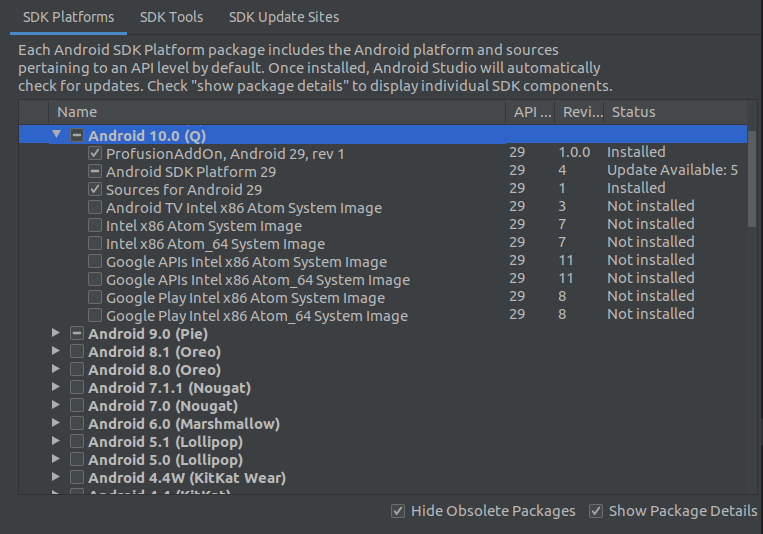This screenshot has height=534, width=763.
Task: Switch to the SDK Tools tab
Action: [x=171, y=17]
